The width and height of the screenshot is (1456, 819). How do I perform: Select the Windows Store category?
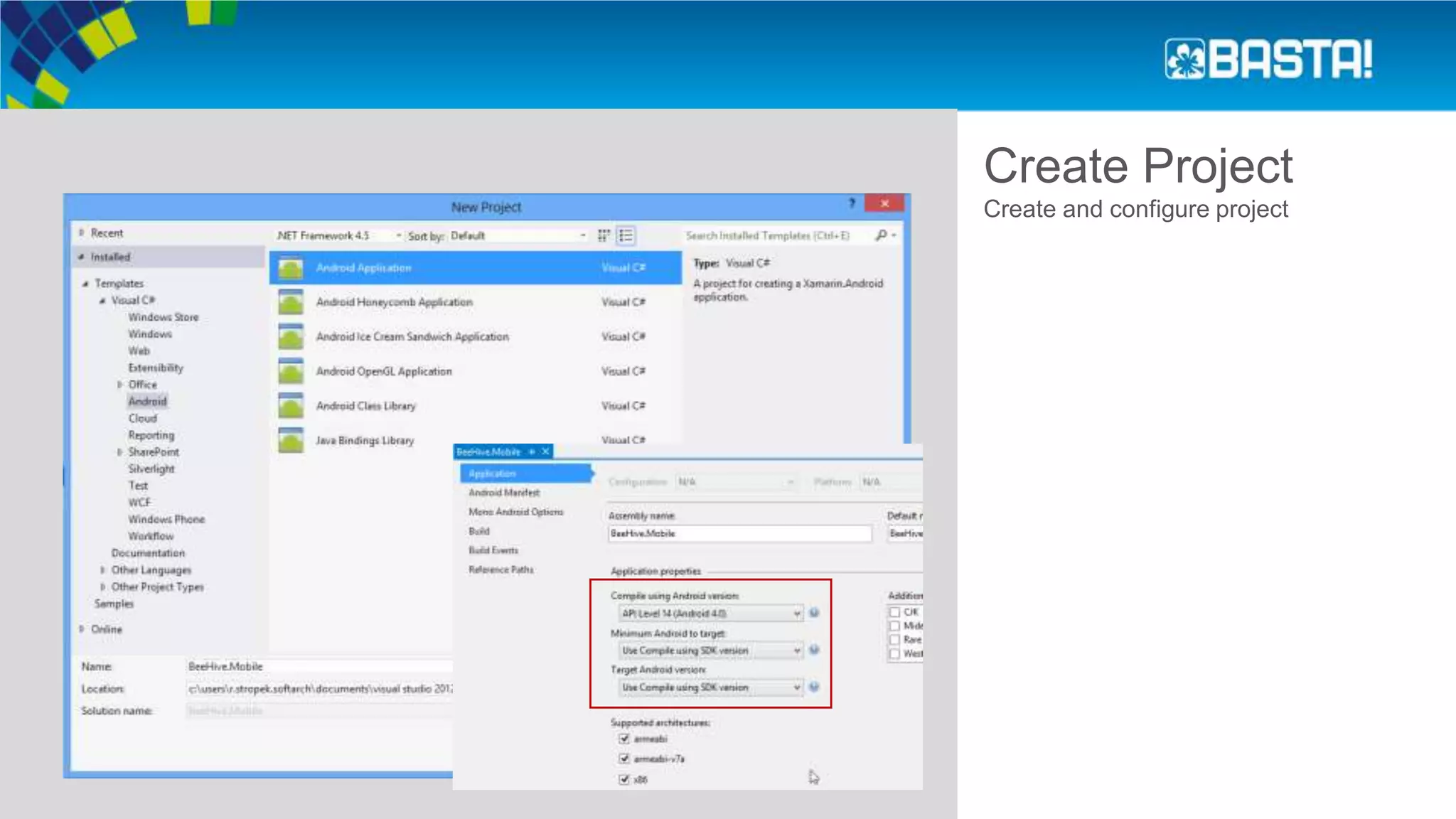coord(164,317)
